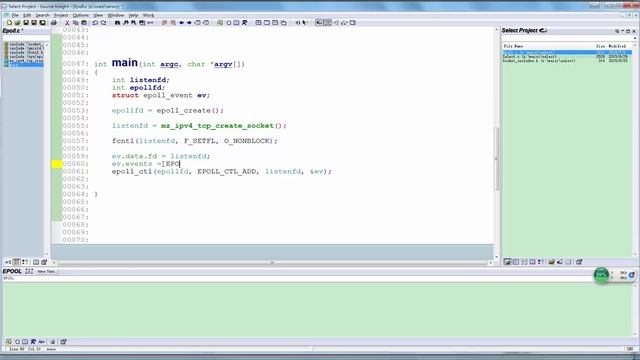Click the Select Project filter input field
This screenshot has width=640, height=360.
[567, 38]
